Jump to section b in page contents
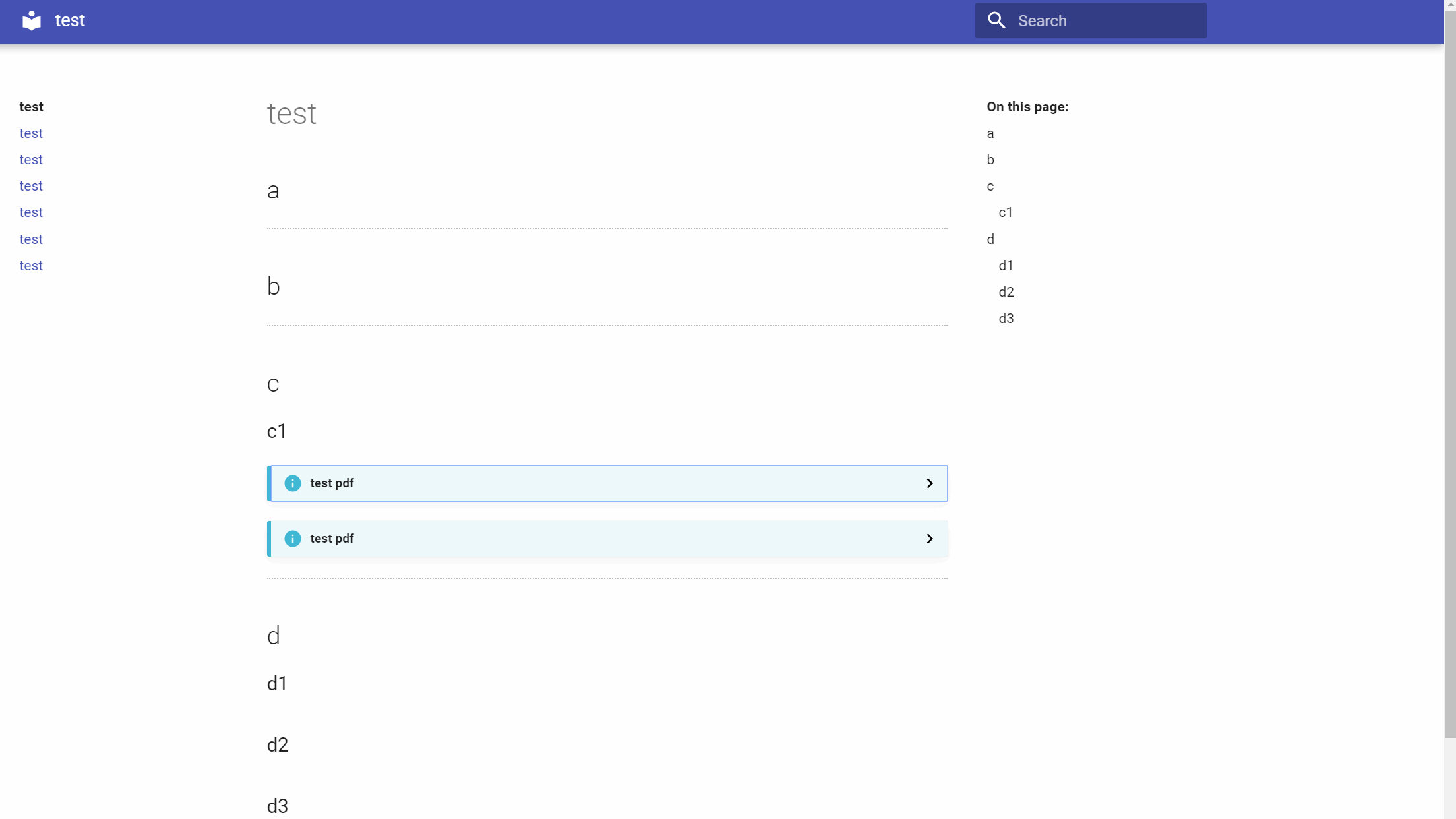The height and width of the screenshot is (819, 1456). pos(990,160)
